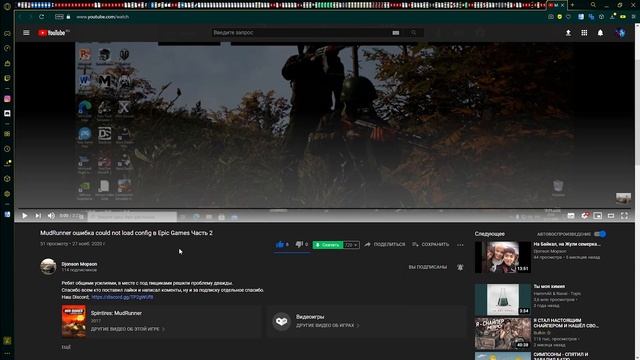Open the 720 quality dropdown
This screenshot has width=640, height=360.
coord(351,245)
